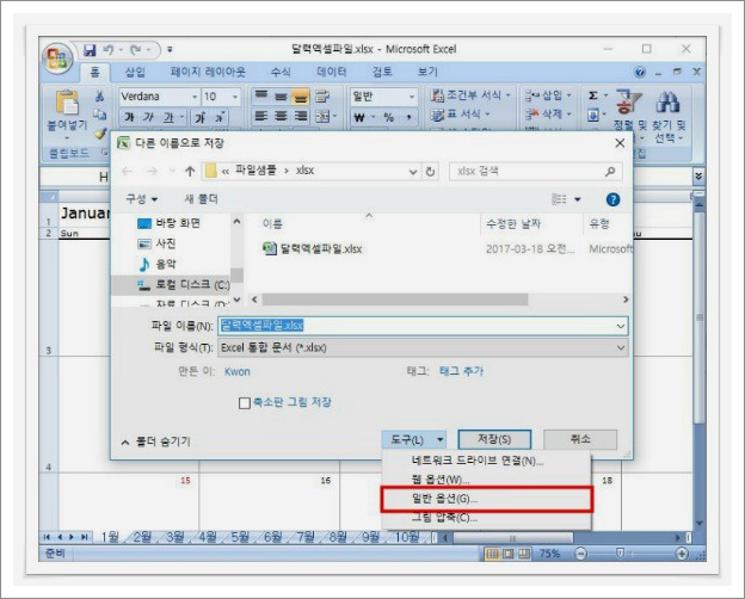Click the 태그 추가 link
Viewport: 745px width, 599px height.
click(461, 371)
